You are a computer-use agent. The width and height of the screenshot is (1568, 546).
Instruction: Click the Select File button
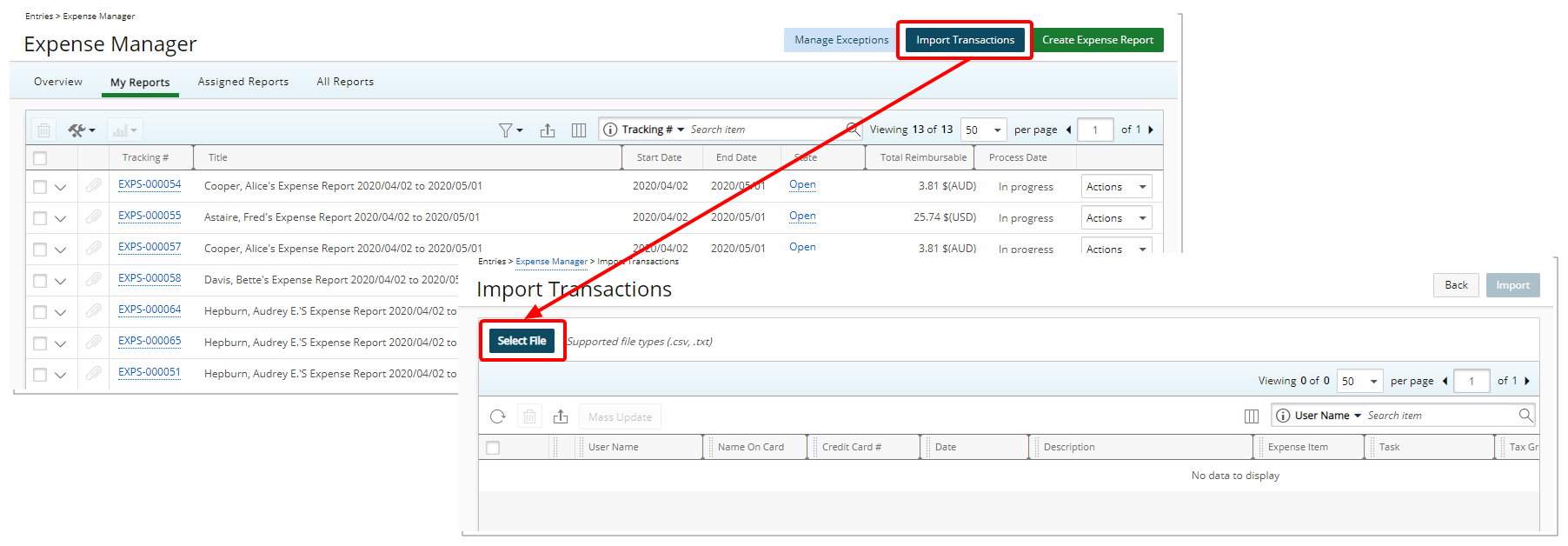tap(522, 341)
